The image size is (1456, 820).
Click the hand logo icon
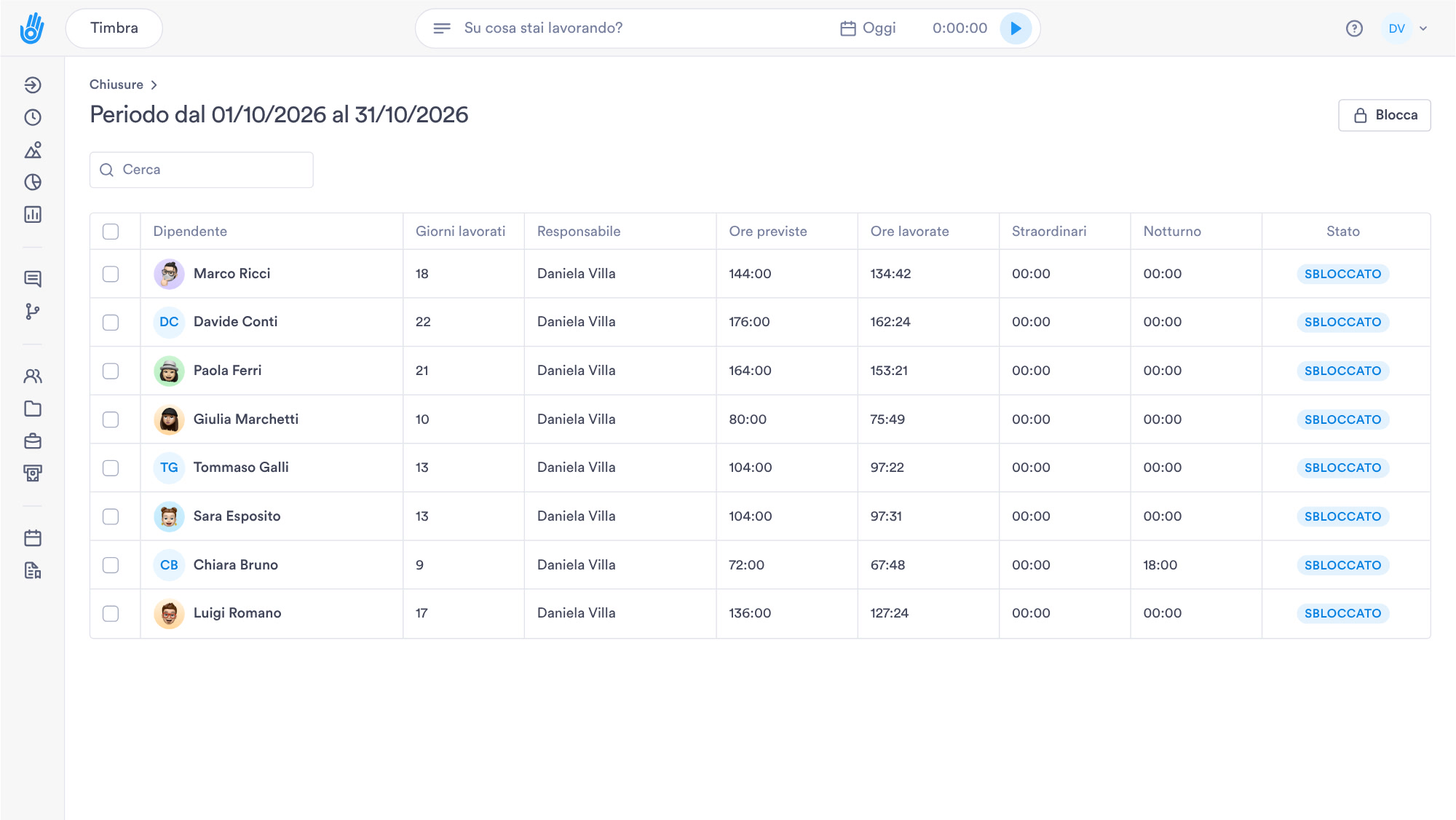tap(32, 28)
